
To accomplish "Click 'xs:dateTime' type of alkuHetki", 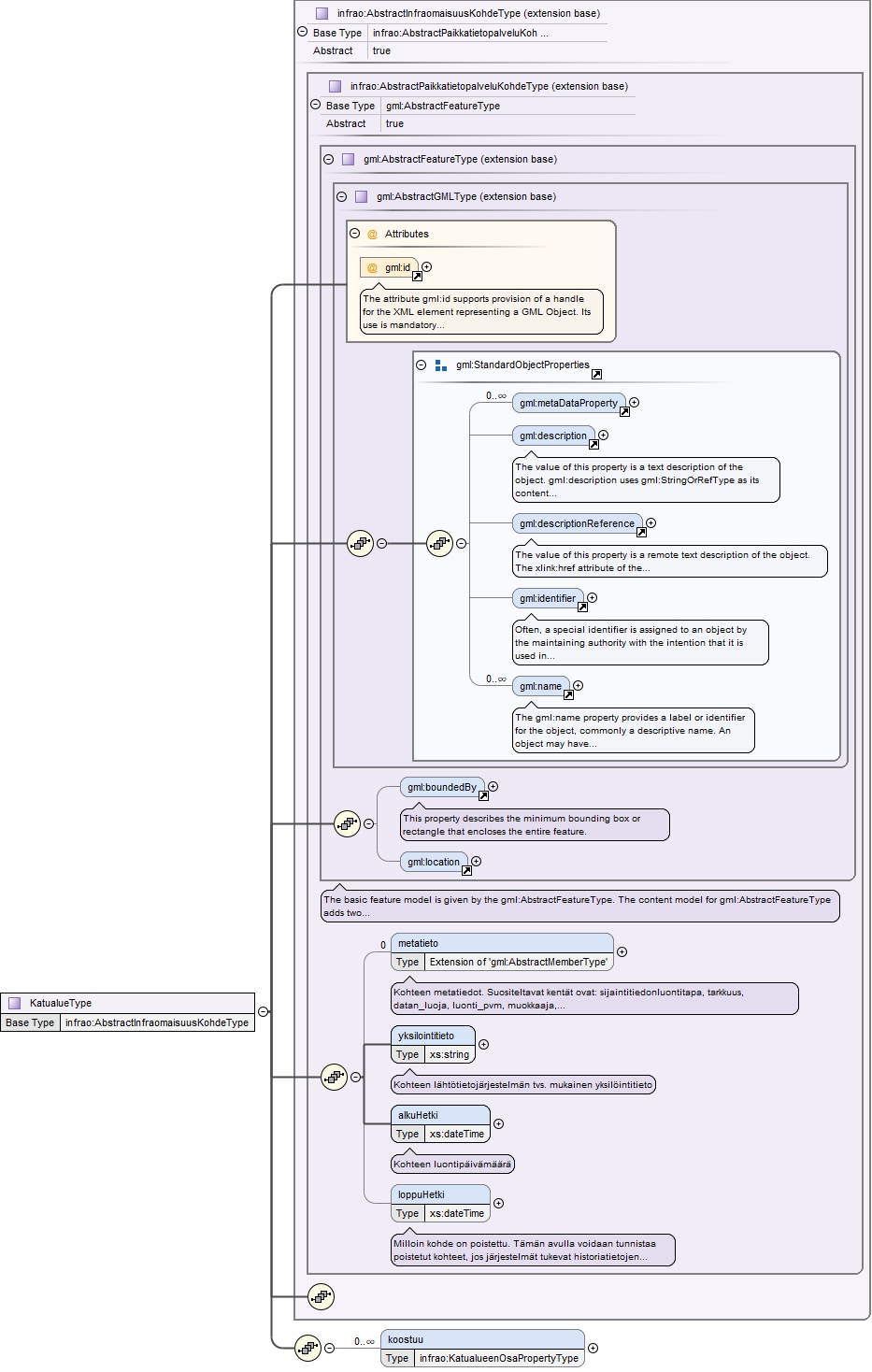I will tap(457, 1134).
